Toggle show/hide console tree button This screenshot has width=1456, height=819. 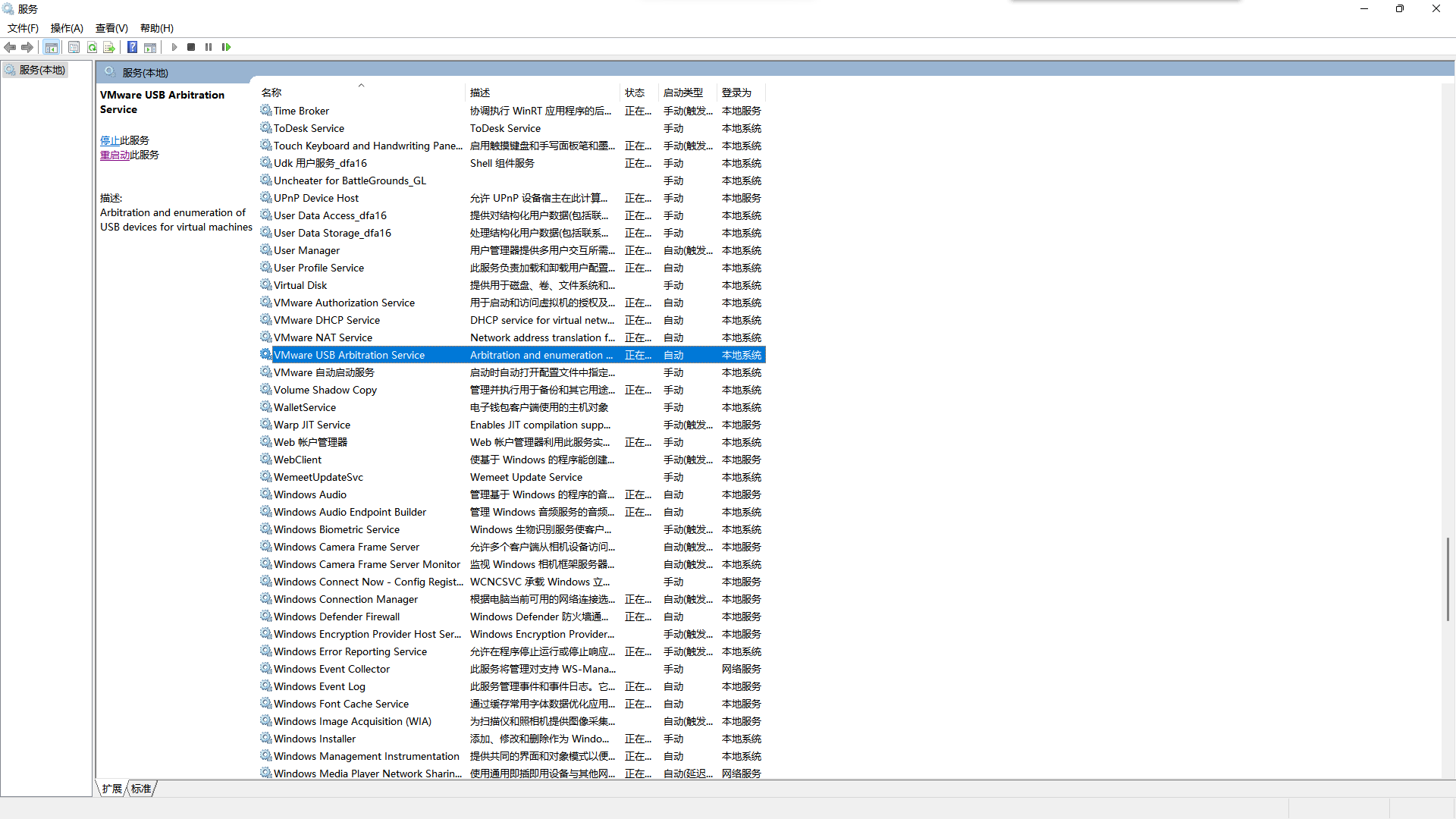[x=51, y=47]
